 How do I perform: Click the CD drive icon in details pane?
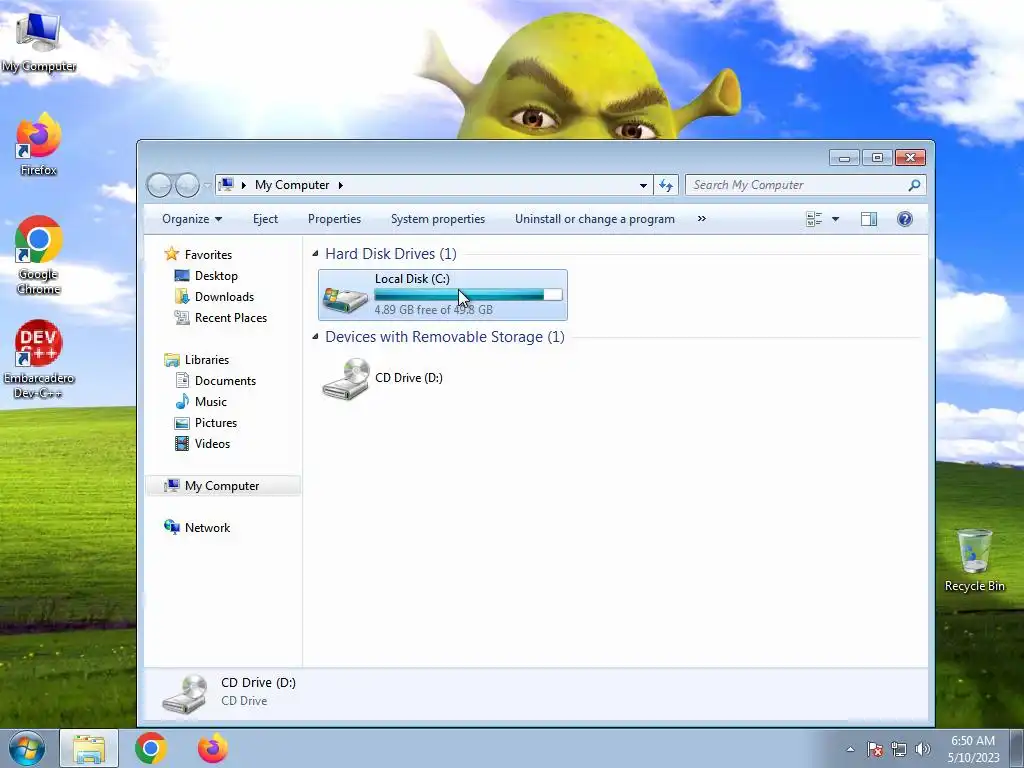point(185,694)
